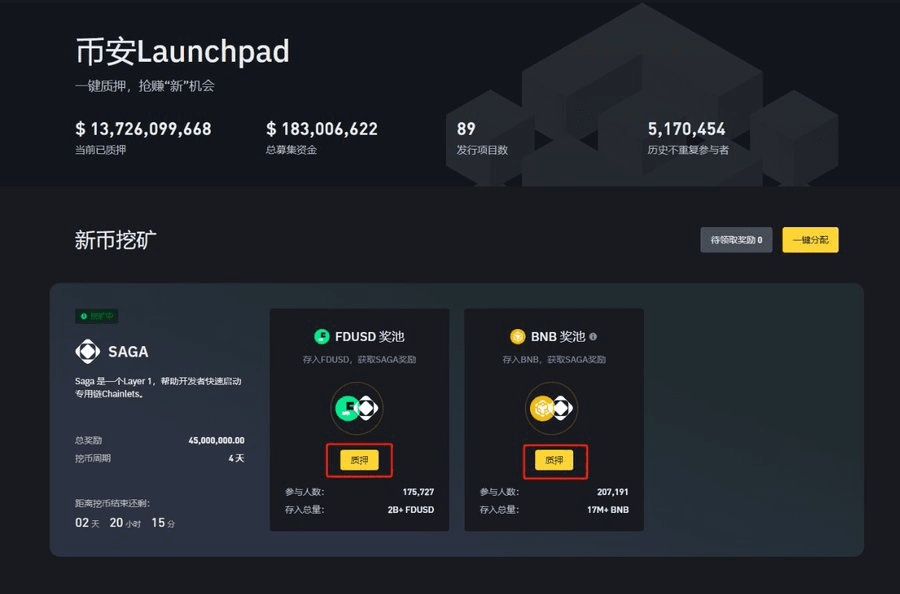Click the 207,191 participants count
Screen dimensions: 900x594
pyautogui.click(x=612, y=492)
